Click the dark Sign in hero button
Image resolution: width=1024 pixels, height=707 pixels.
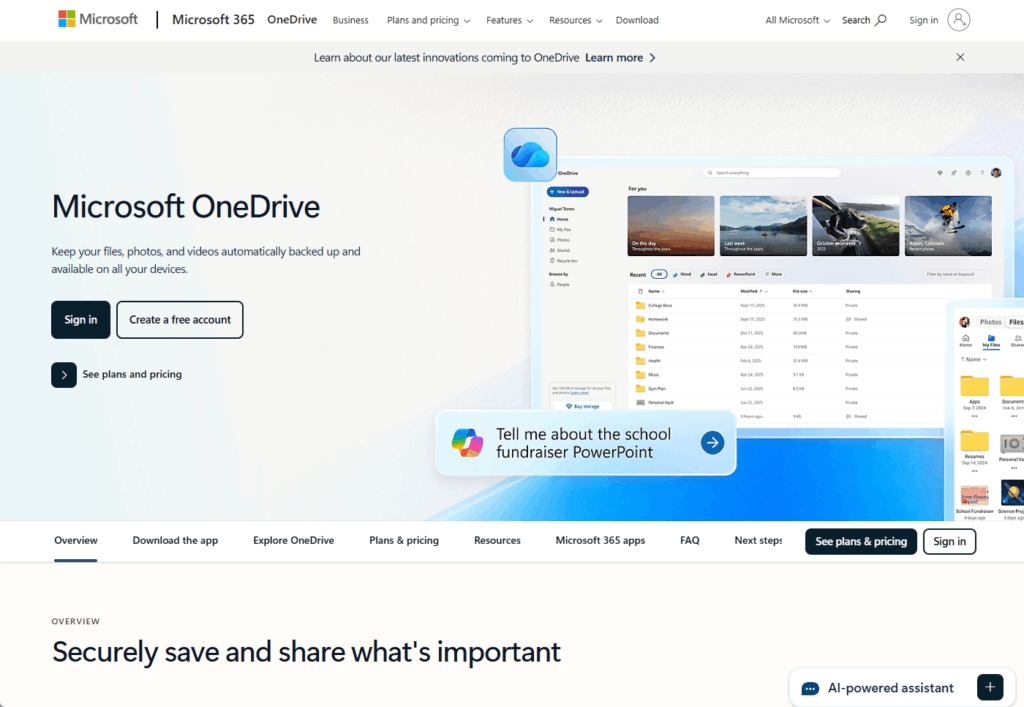[81, 320]
